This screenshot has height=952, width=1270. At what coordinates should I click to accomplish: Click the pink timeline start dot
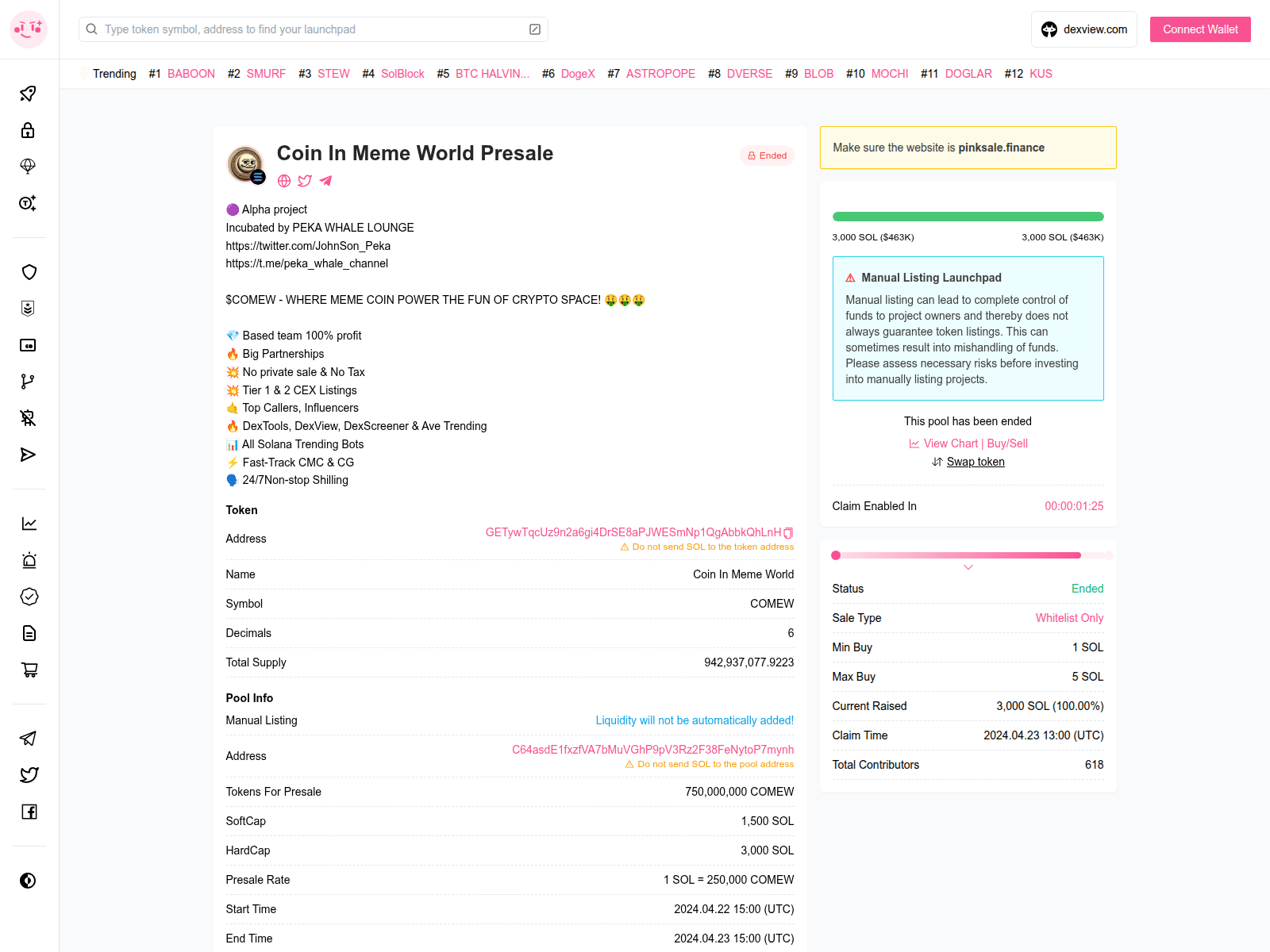click(x=836, y=555)
